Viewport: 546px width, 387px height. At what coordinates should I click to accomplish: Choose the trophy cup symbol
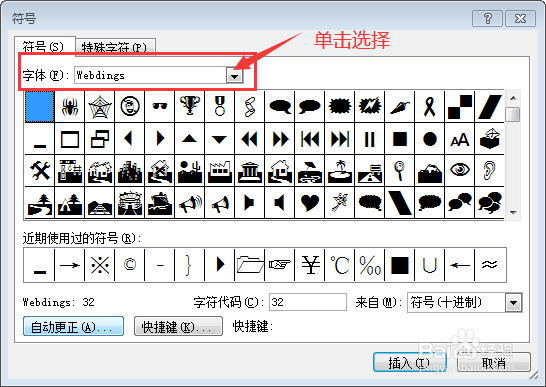[x=190, y=107]
